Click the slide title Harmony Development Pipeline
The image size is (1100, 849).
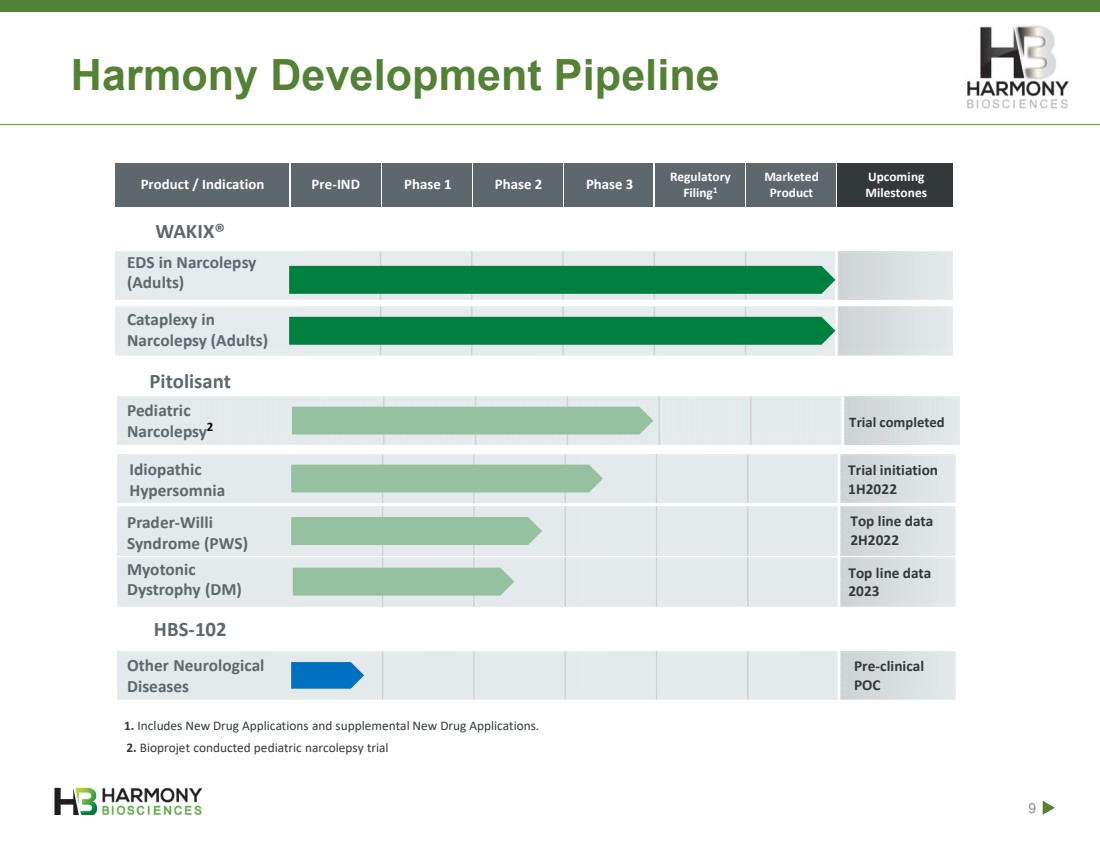click(x=395, y=75)
